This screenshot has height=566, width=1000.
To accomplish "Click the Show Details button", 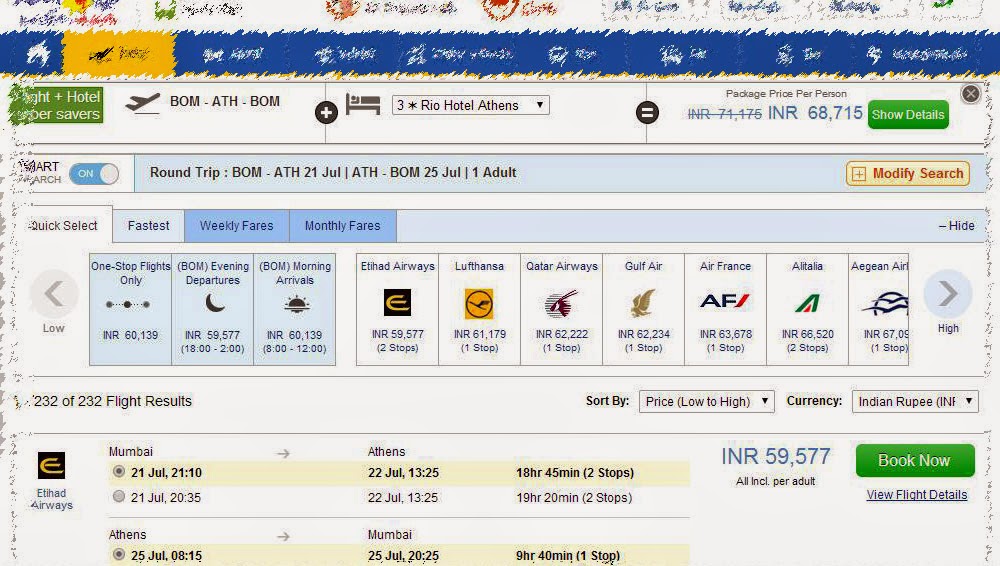I will 908,115.
